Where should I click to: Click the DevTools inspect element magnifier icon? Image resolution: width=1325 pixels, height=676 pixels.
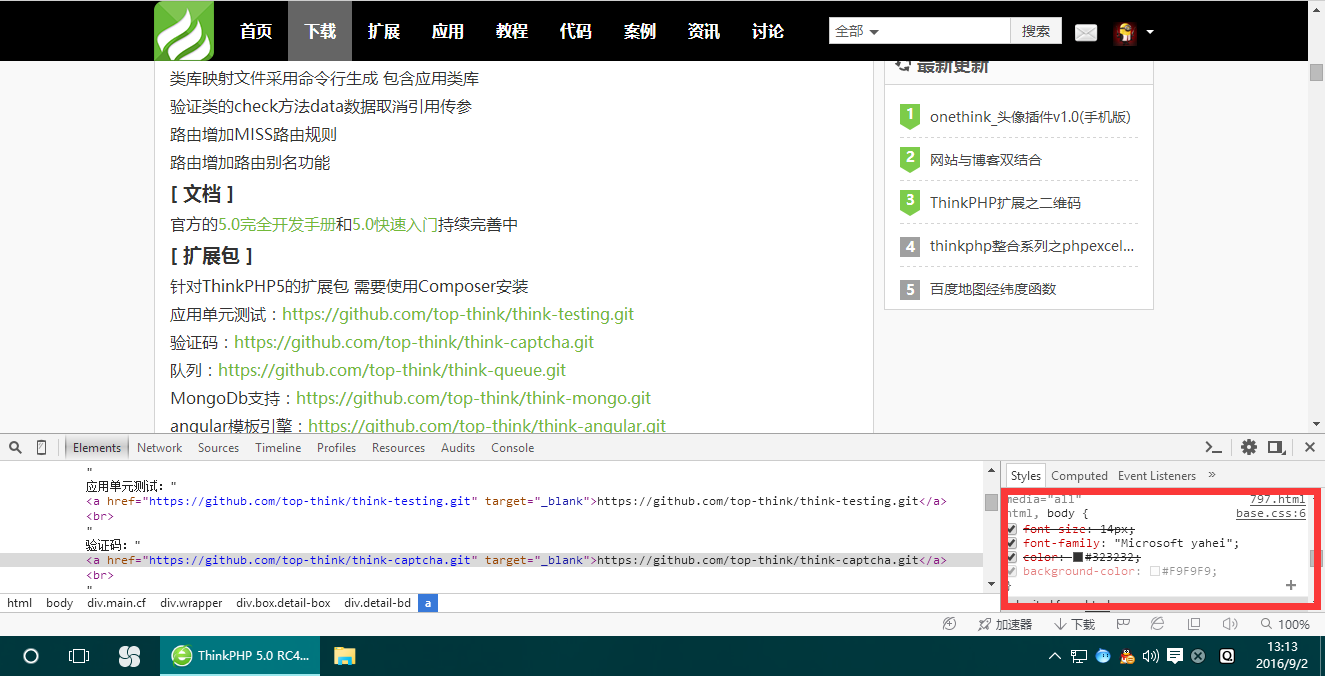pos(15,447)
